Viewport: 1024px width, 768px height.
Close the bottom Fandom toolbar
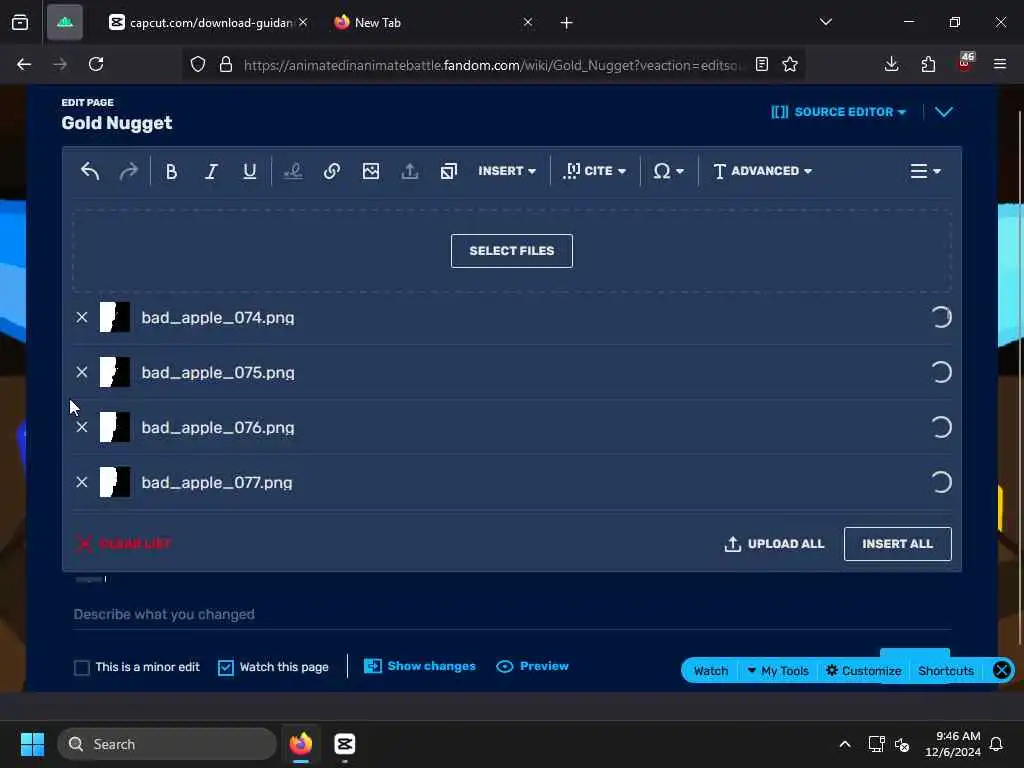pyautogui.click(x=1001, y=670)
